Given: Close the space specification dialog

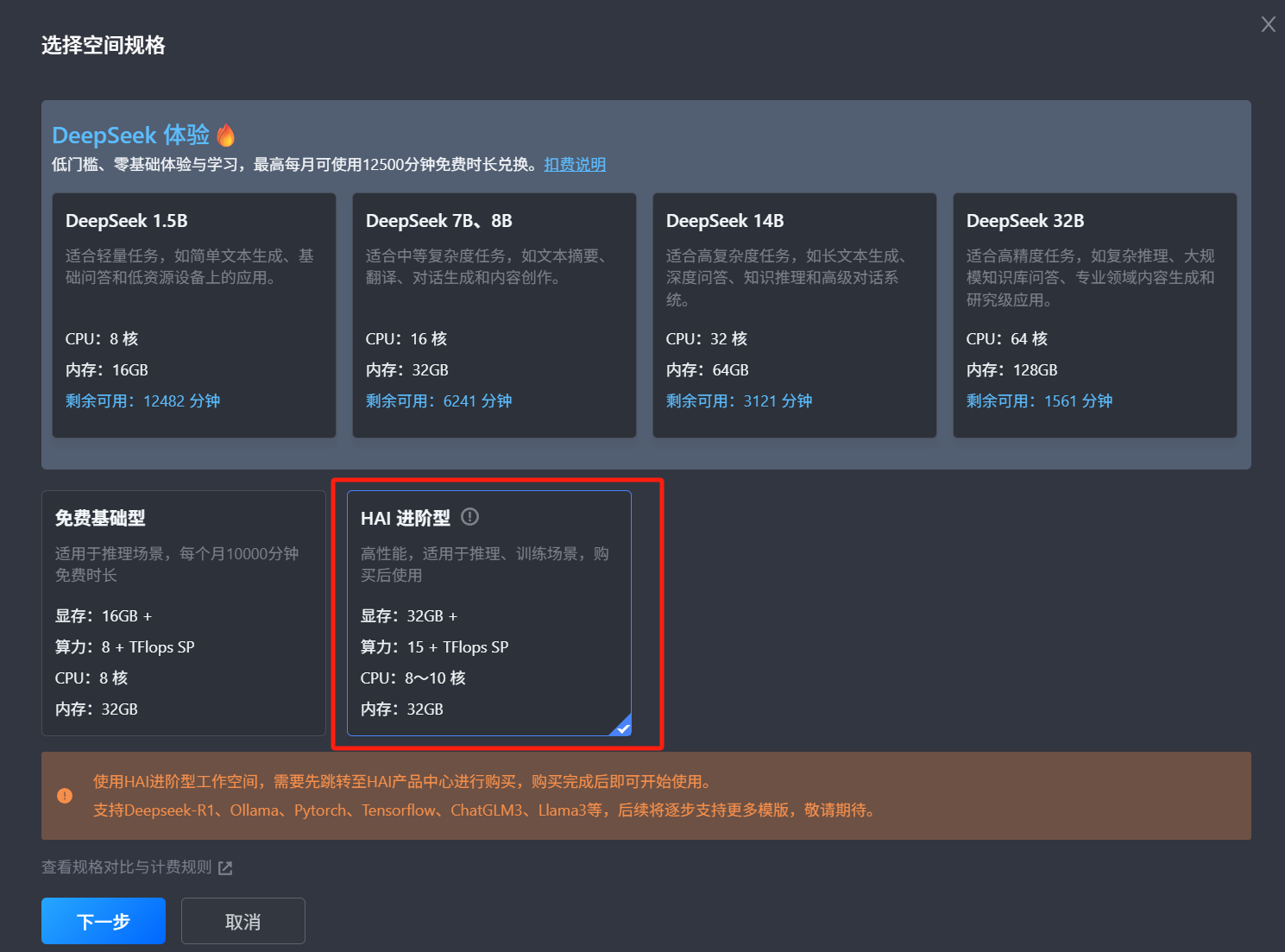Looking at the screenshot, I should [1268, 24].
